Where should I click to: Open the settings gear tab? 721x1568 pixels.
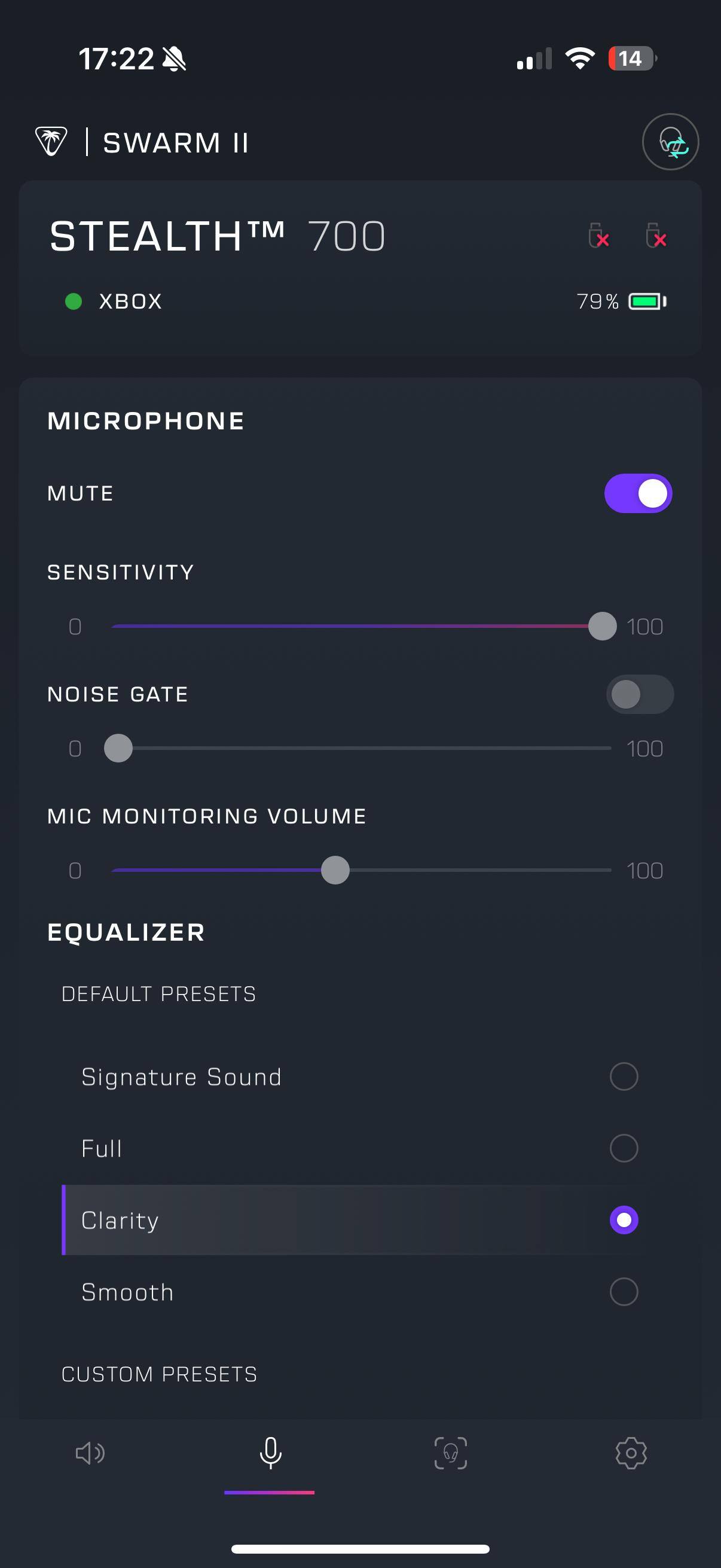[x=631, y=1453]
